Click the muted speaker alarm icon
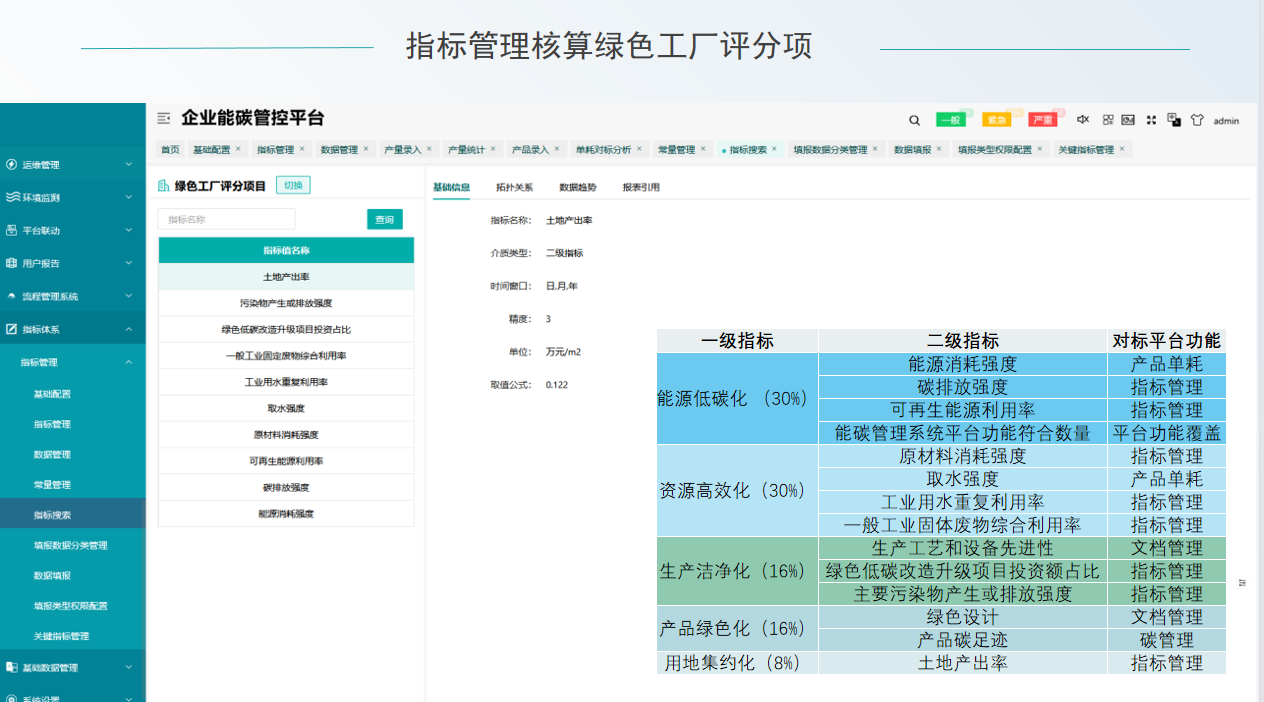 click(x=1082, y=120)
